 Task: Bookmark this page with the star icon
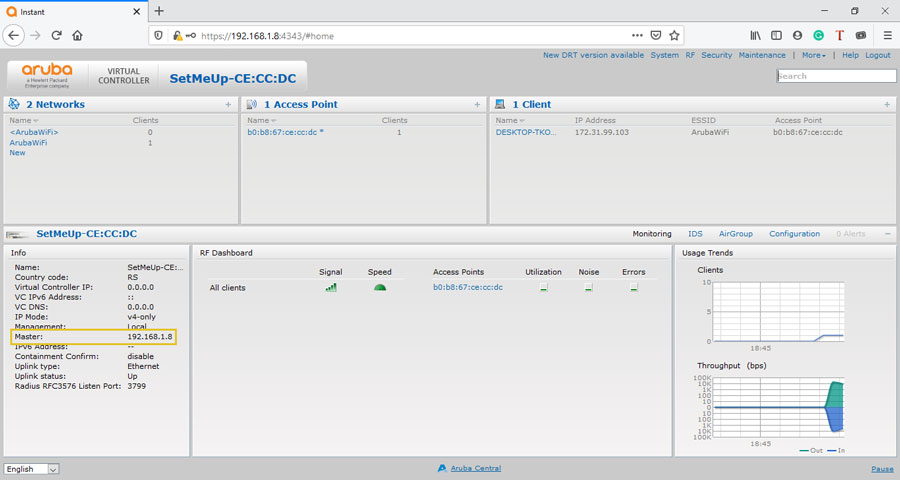675,35
